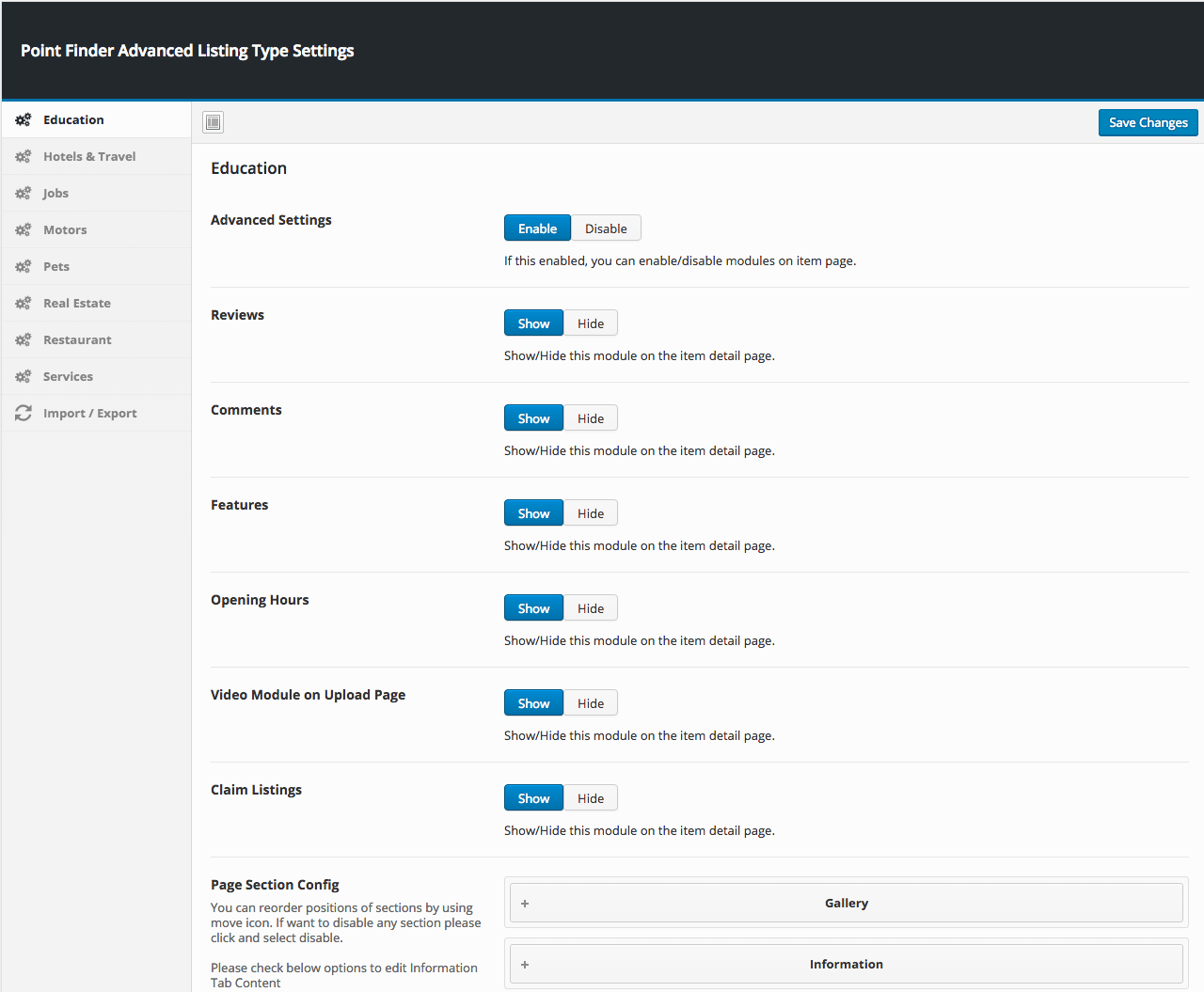
Task: Switch to the Services settings
Action: [67, 376]
